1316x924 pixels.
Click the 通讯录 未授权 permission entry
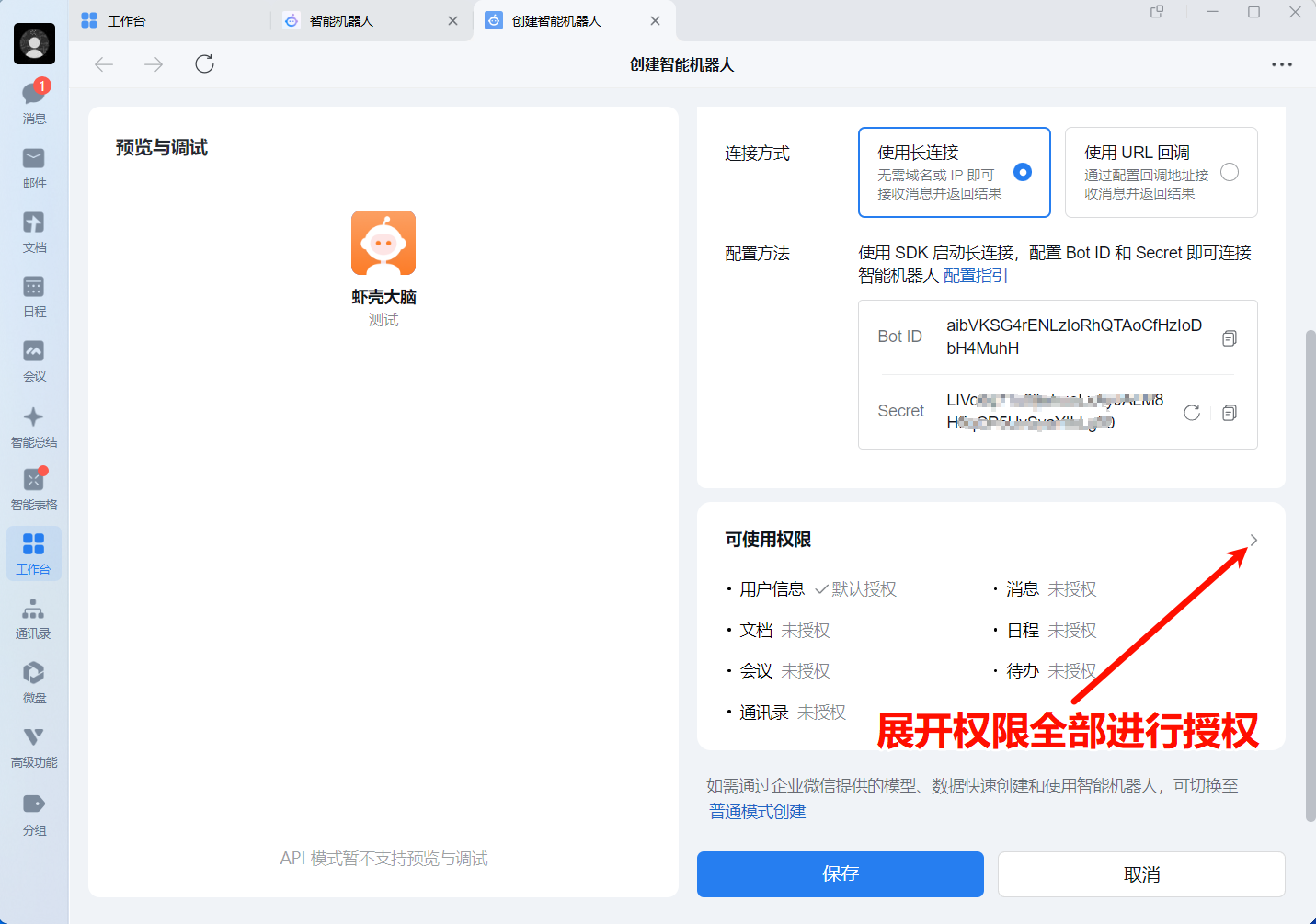point(787,713)
